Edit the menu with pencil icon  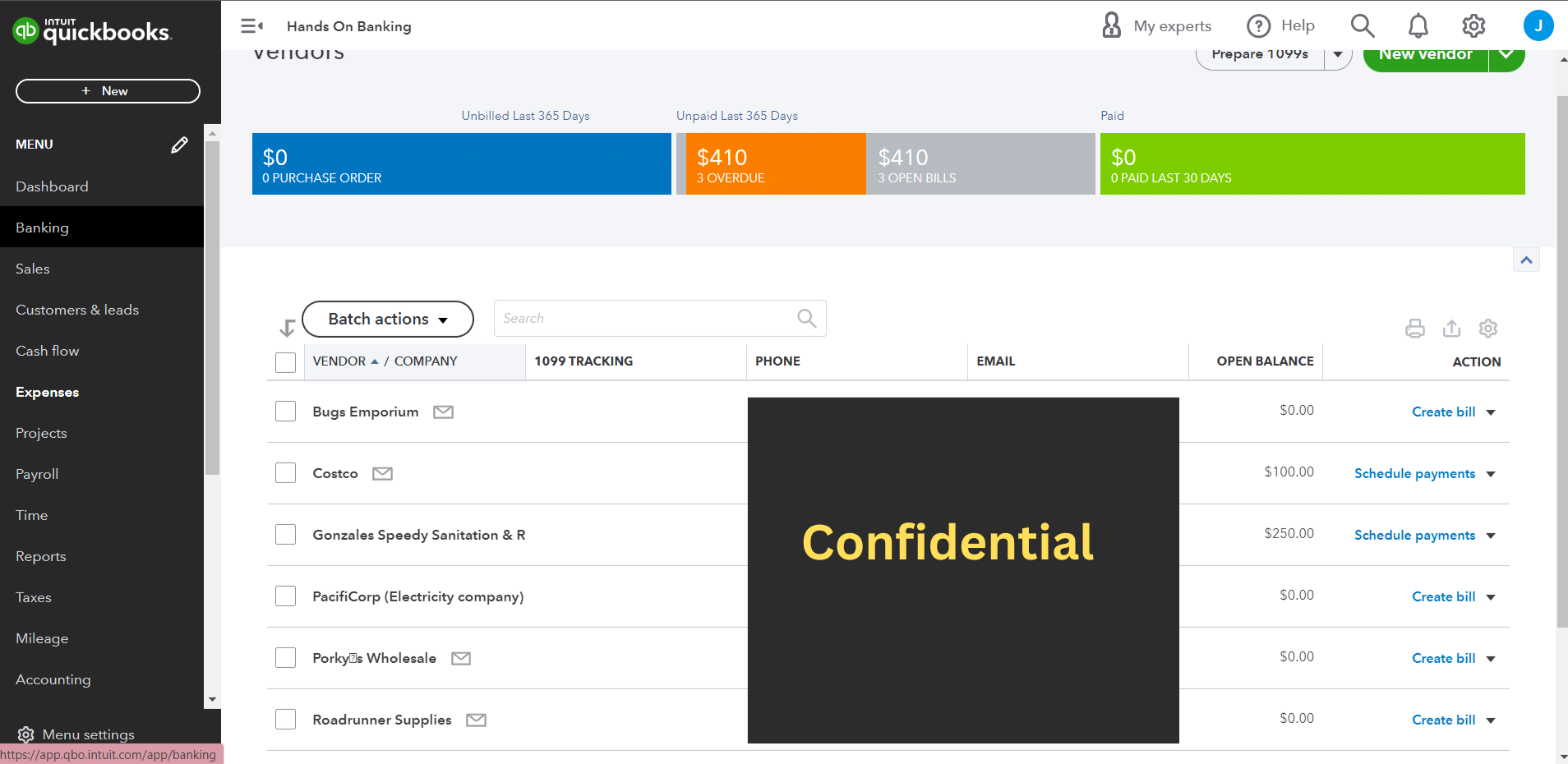tap(179, 145)
